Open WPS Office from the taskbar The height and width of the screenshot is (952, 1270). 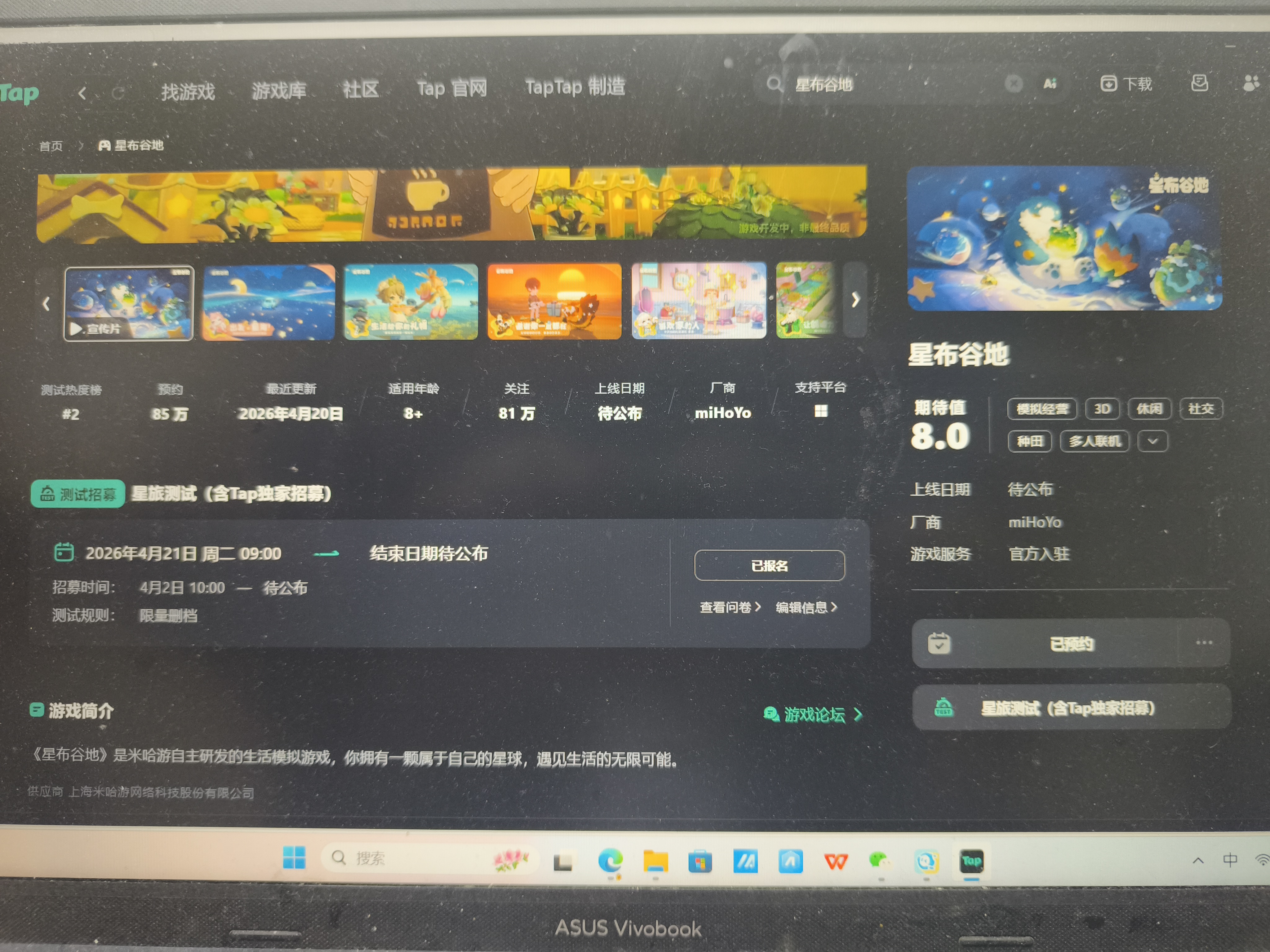tap(835, 861)
